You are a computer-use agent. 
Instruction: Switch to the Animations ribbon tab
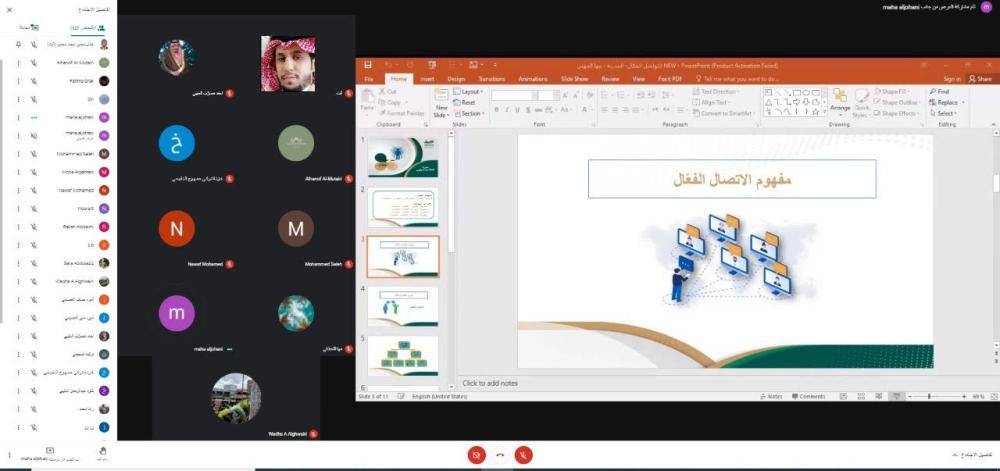coord(532,78)
